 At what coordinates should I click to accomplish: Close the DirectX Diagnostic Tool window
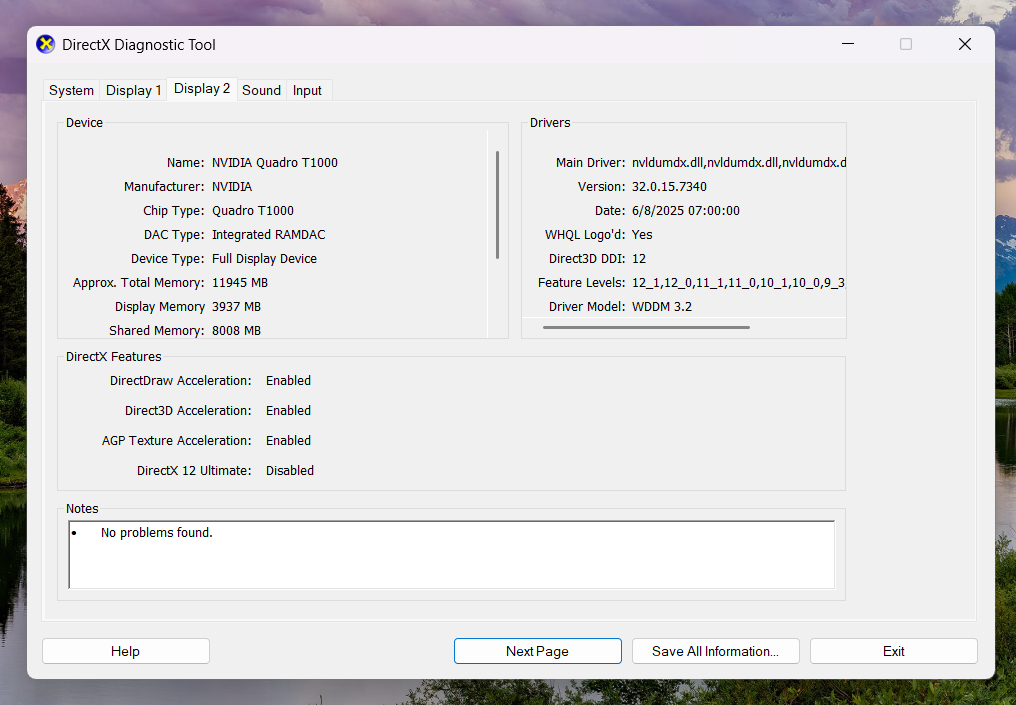tap(965, 44)
